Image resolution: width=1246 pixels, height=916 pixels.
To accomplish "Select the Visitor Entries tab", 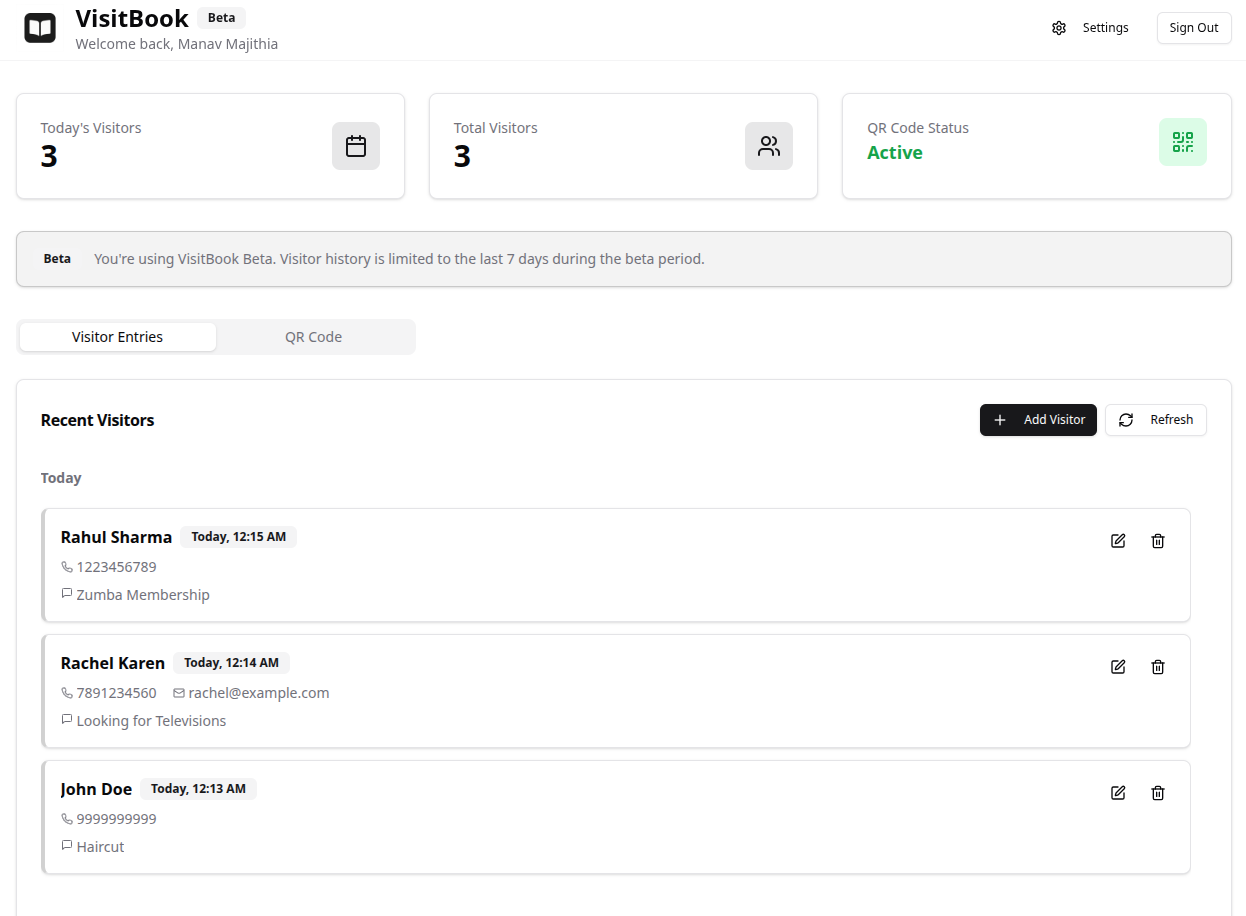I will 117,337.
